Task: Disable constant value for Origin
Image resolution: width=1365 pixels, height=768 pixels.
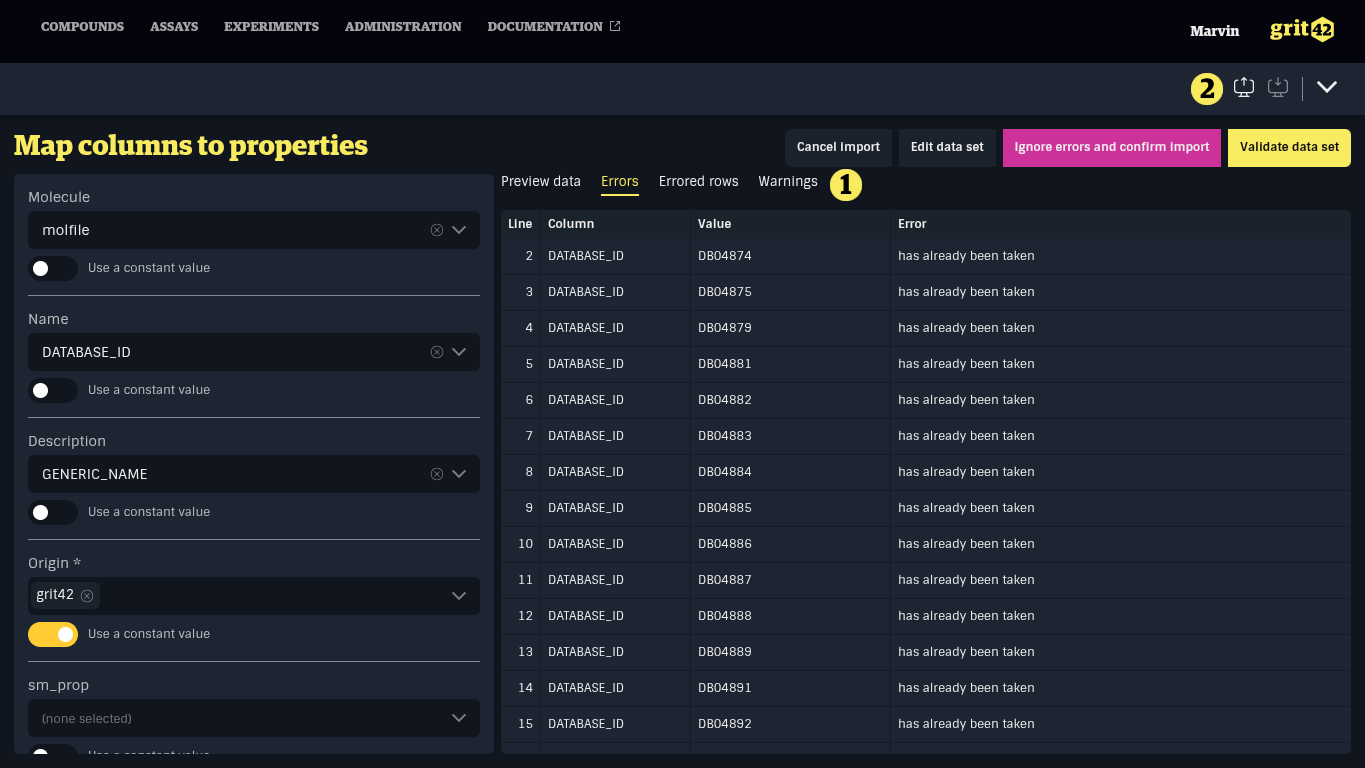Action: (x=53, y=634)
